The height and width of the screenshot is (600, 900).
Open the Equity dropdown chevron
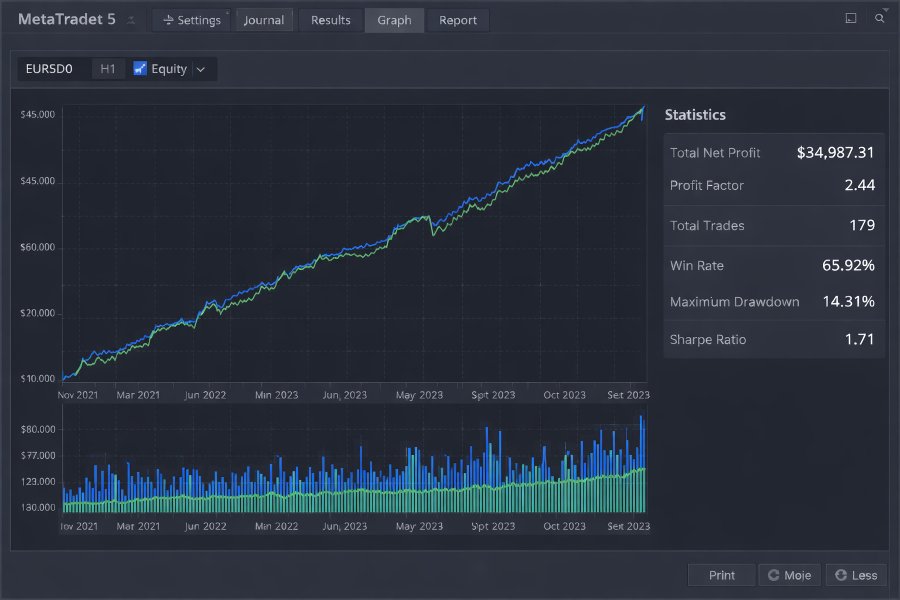point(201,69)
